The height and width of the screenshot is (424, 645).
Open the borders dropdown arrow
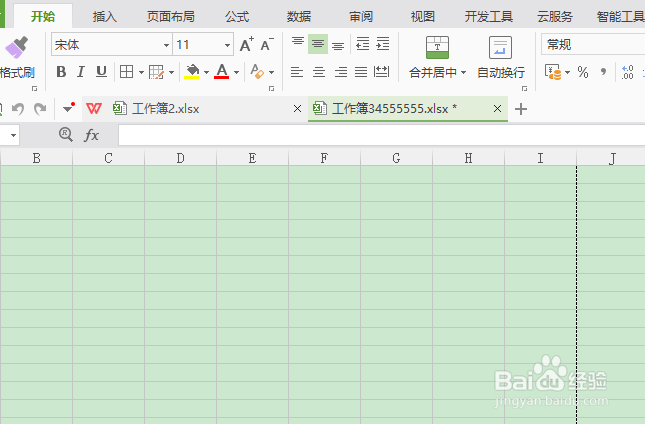point(141,72)
